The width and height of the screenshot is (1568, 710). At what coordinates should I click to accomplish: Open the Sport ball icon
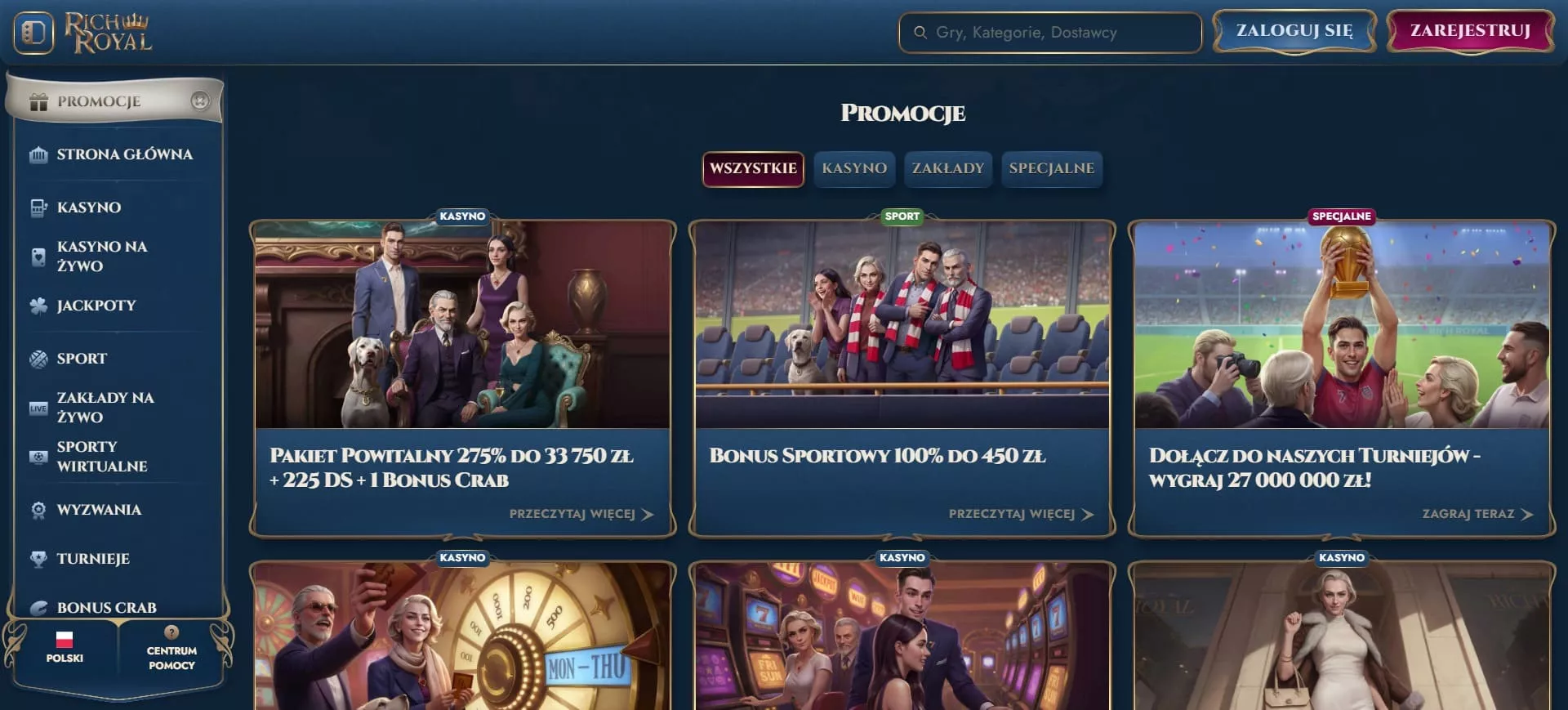pos(38,359)
